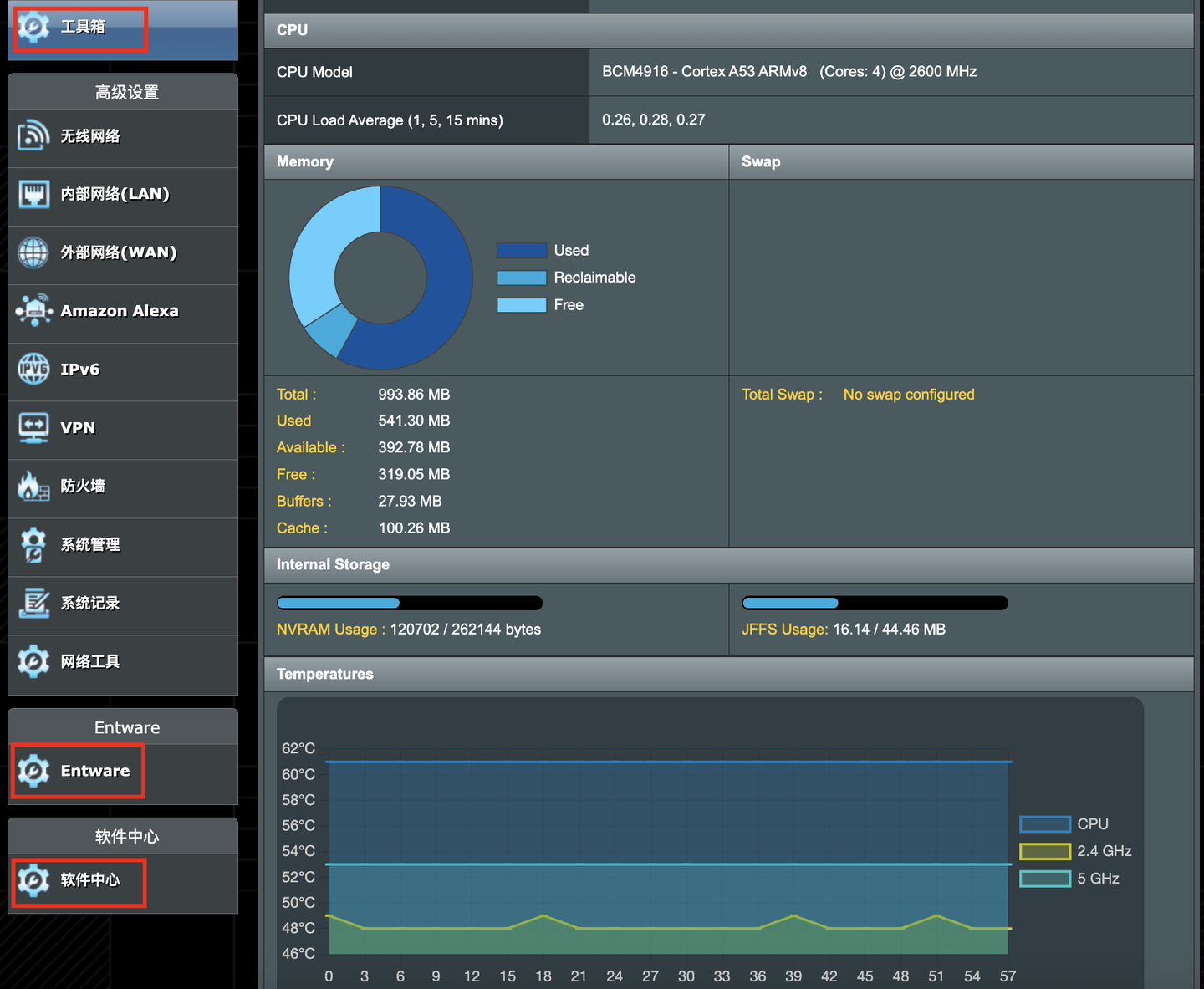Click the Swap section header
1204x989 pixels.
point(962,162)
